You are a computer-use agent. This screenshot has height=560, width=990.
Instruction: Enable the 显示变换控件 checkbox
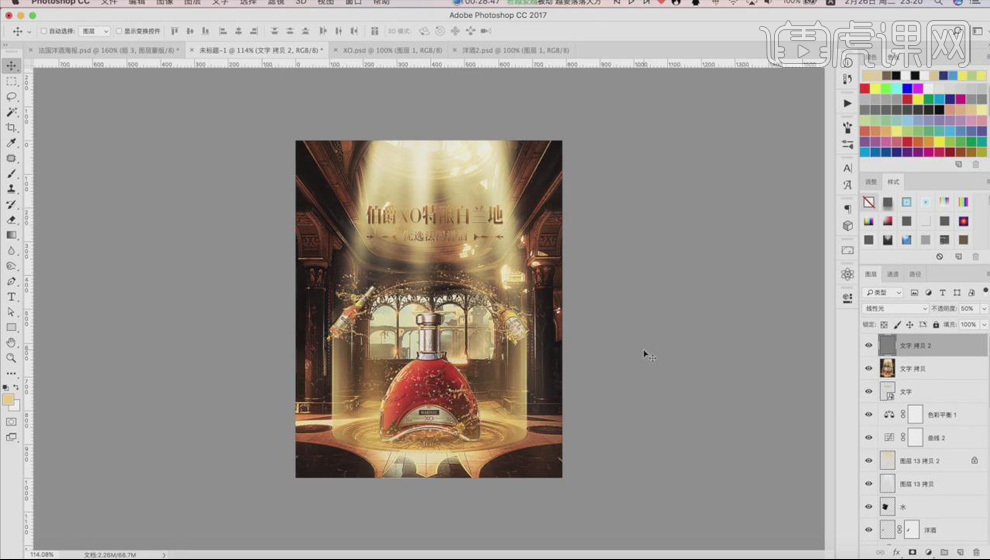tap(119, 31)
